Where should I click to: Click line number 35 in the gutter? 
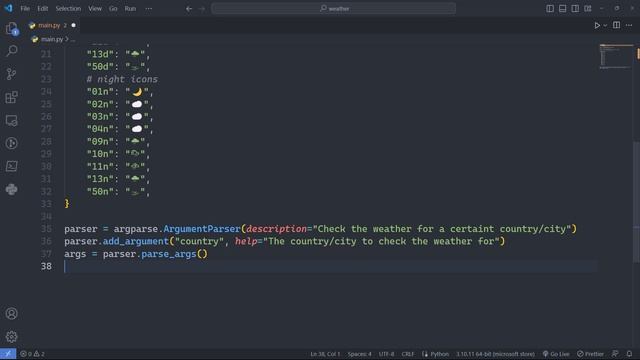(x=46, y=229)
